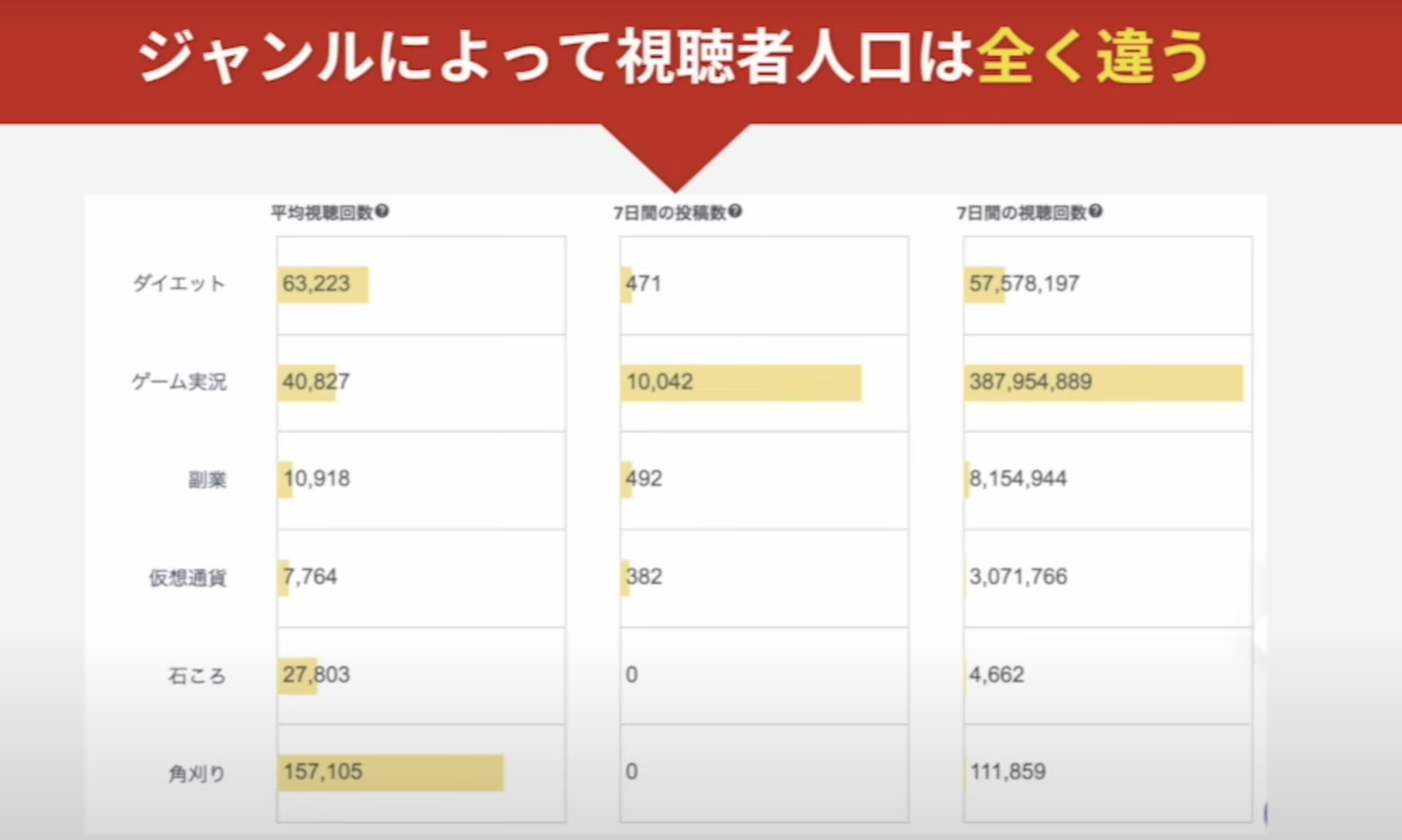Click the help icon beside 7日間の視聴回数
The height and width of the screenshot is (840, 1402).
tap(1096, 211)
